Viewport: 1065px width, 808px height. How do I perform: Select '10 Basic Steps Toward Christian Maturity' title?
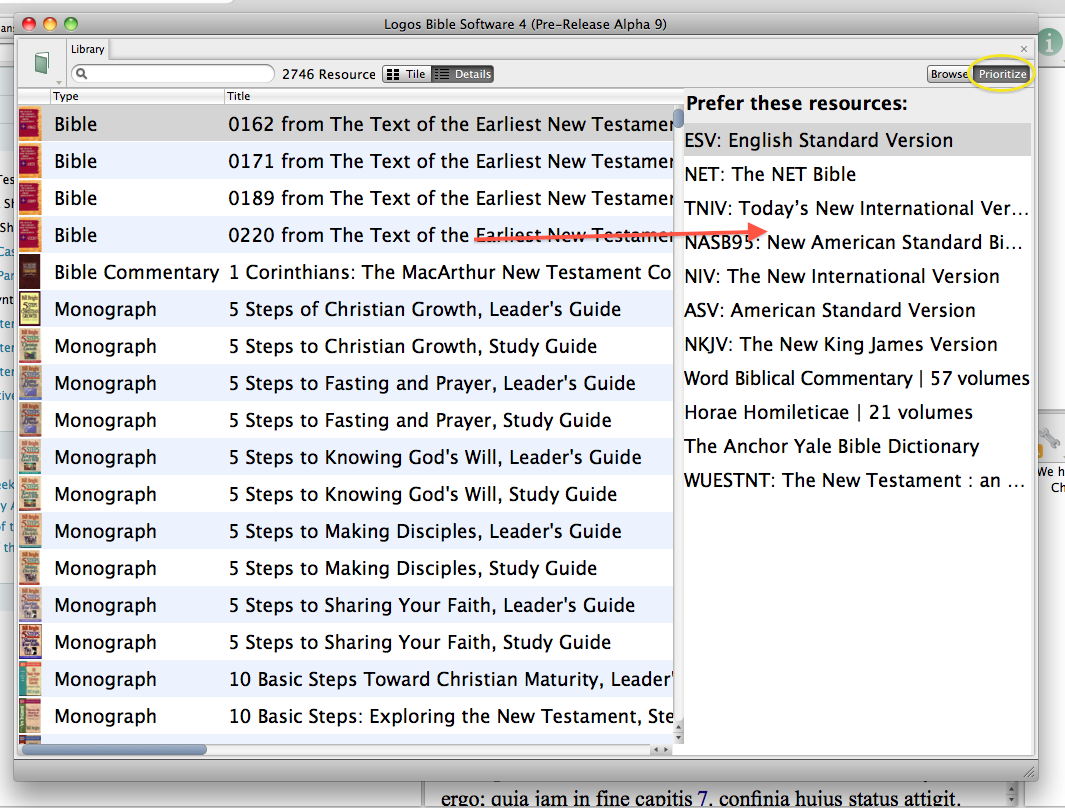pyautogui.click(x=450, y=679)
